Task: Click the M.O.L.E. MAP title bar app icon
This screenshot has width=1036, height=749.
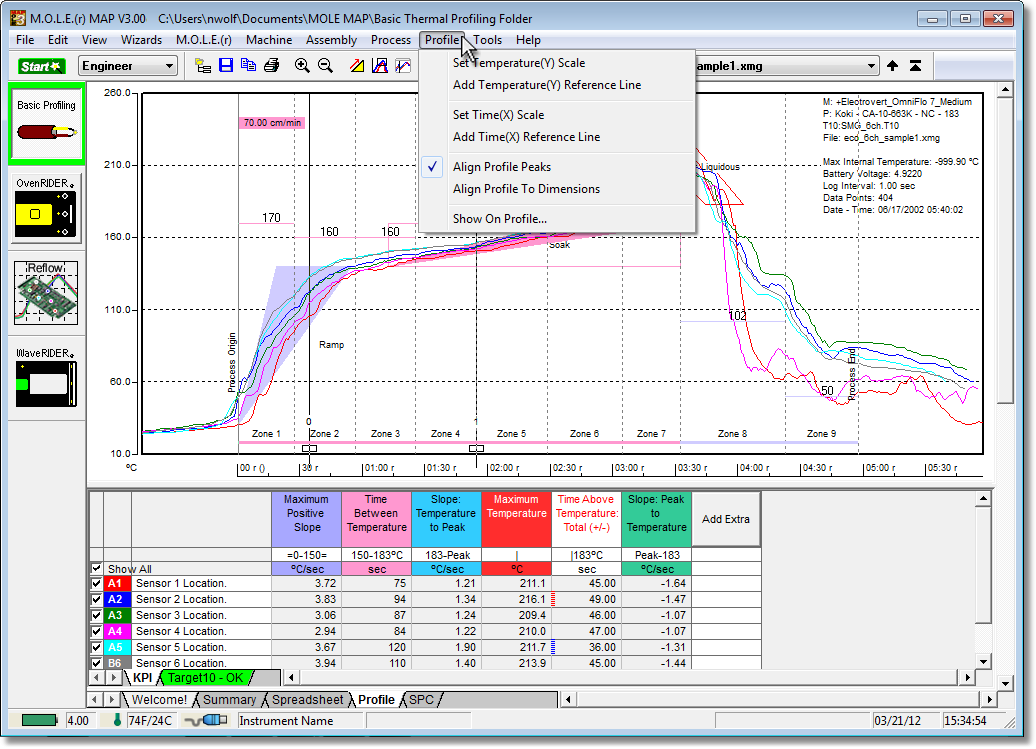Action: point(18,18)
